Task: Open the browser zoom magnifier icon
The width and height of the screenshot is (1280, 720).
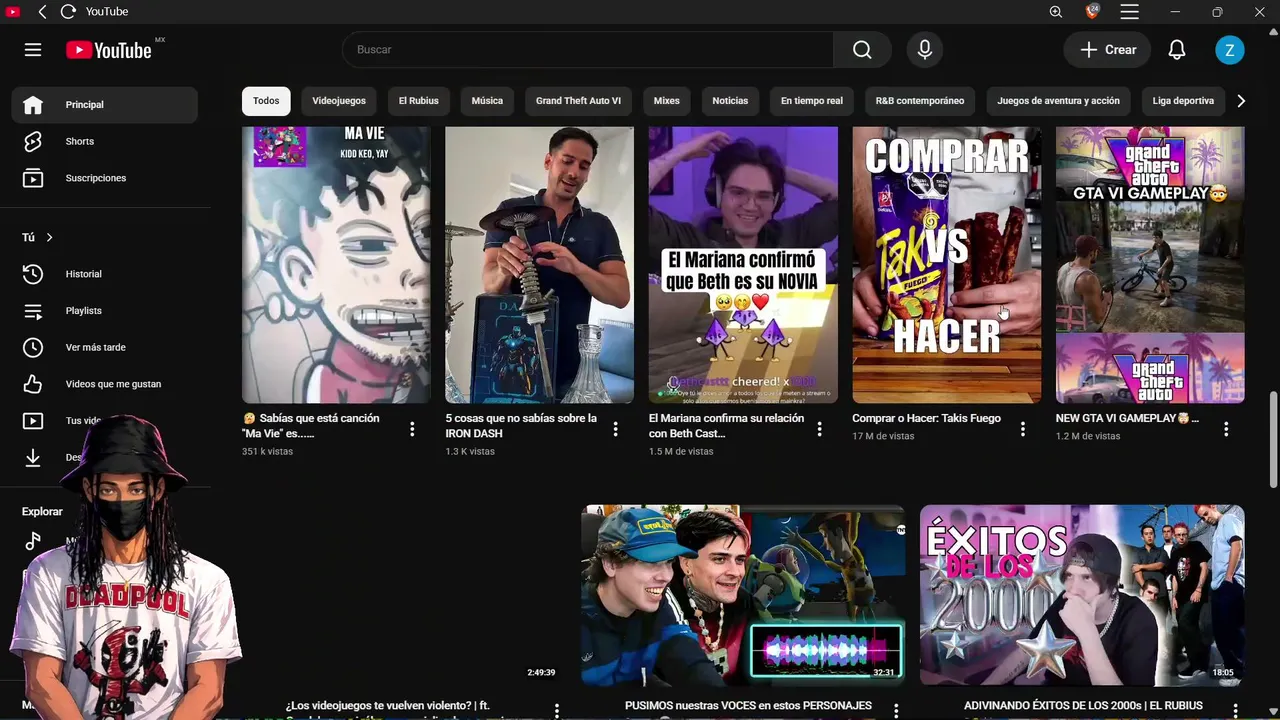Action: click(x=1056, y=12)
